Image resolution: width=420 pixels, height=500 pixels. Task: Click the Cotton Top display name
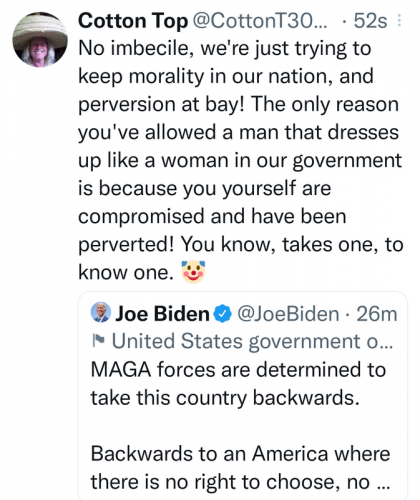[x=133, y=21]
